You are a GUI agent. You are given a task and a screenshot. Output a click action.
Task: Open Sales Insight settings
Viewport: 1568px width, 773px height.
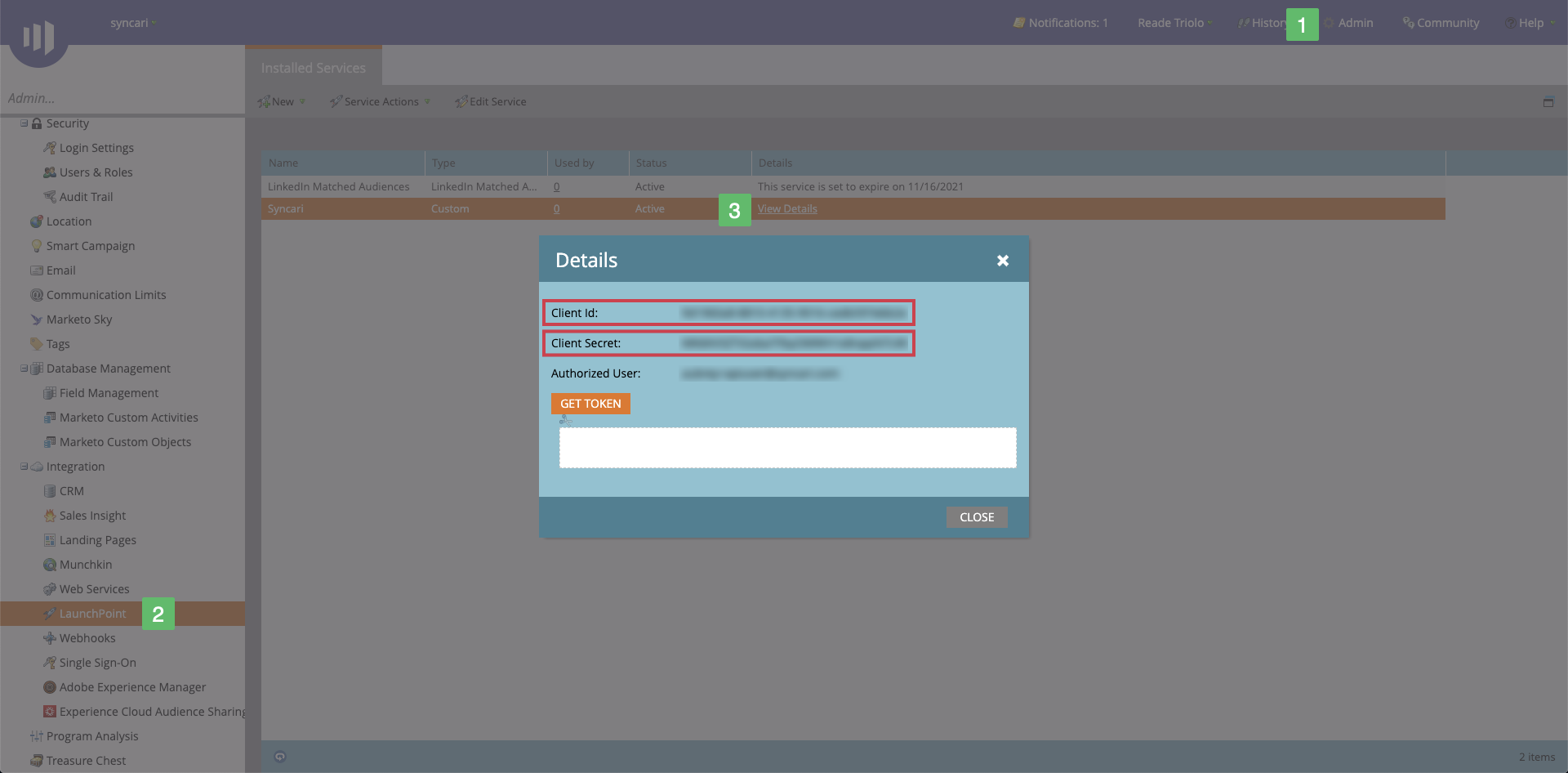[x=92, y=515]
